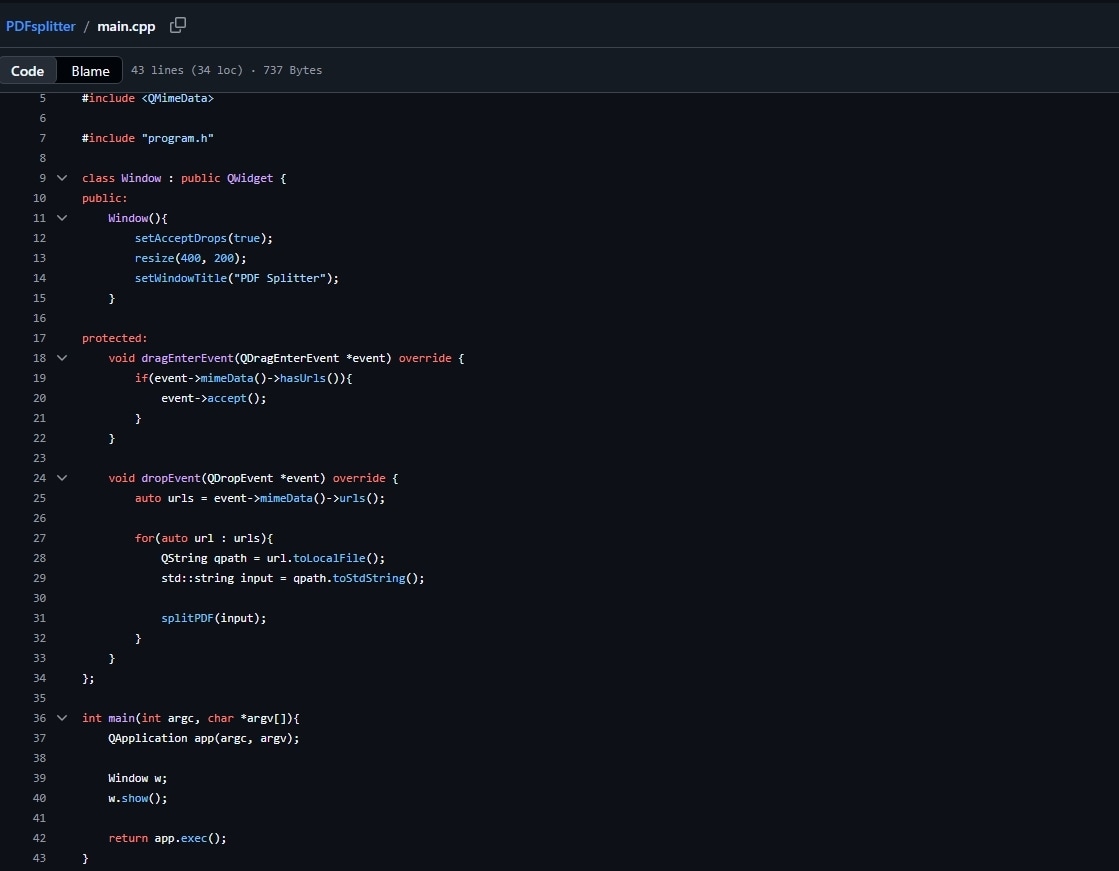Click the setAcceptDrops(true) call
The width and height of the screenshot is (1119, 871).
(203, 238)
